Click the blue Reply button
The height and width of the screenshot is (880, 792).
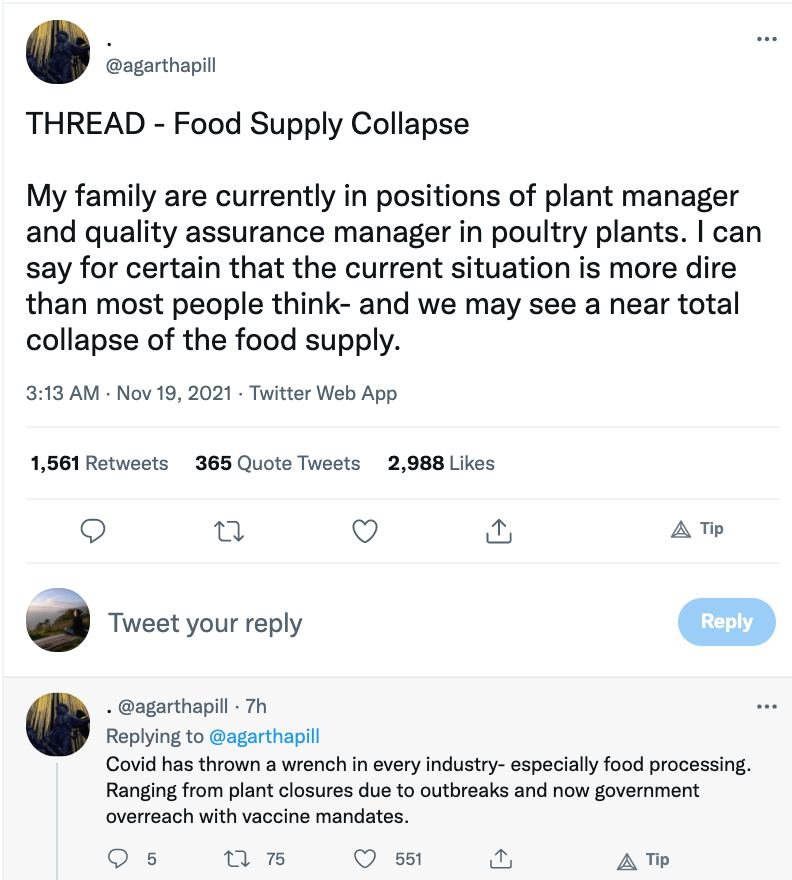click(727, 621)
